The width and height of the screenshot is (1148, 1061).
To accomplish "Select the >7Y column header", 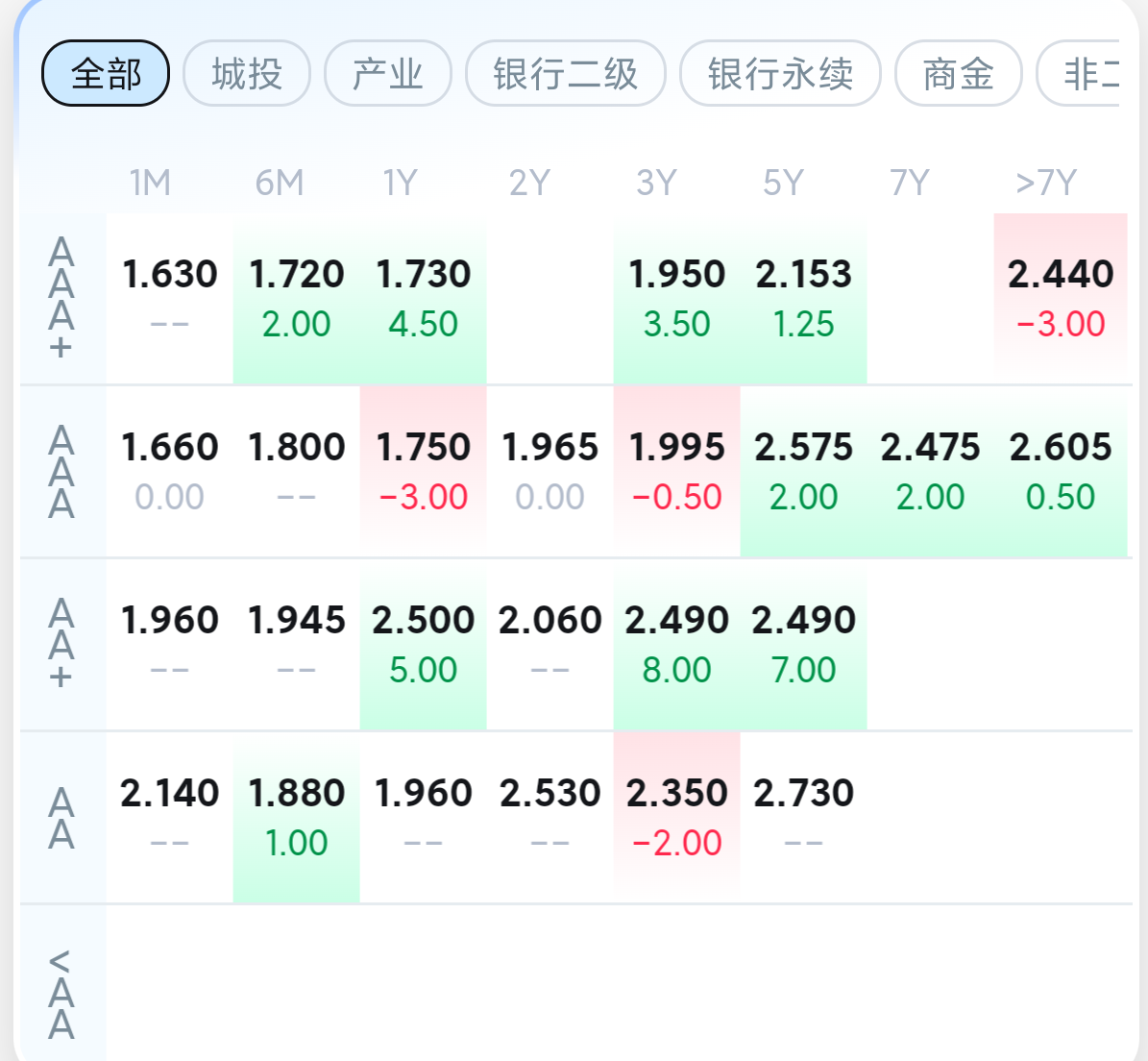I will (x=1046, y=183).
